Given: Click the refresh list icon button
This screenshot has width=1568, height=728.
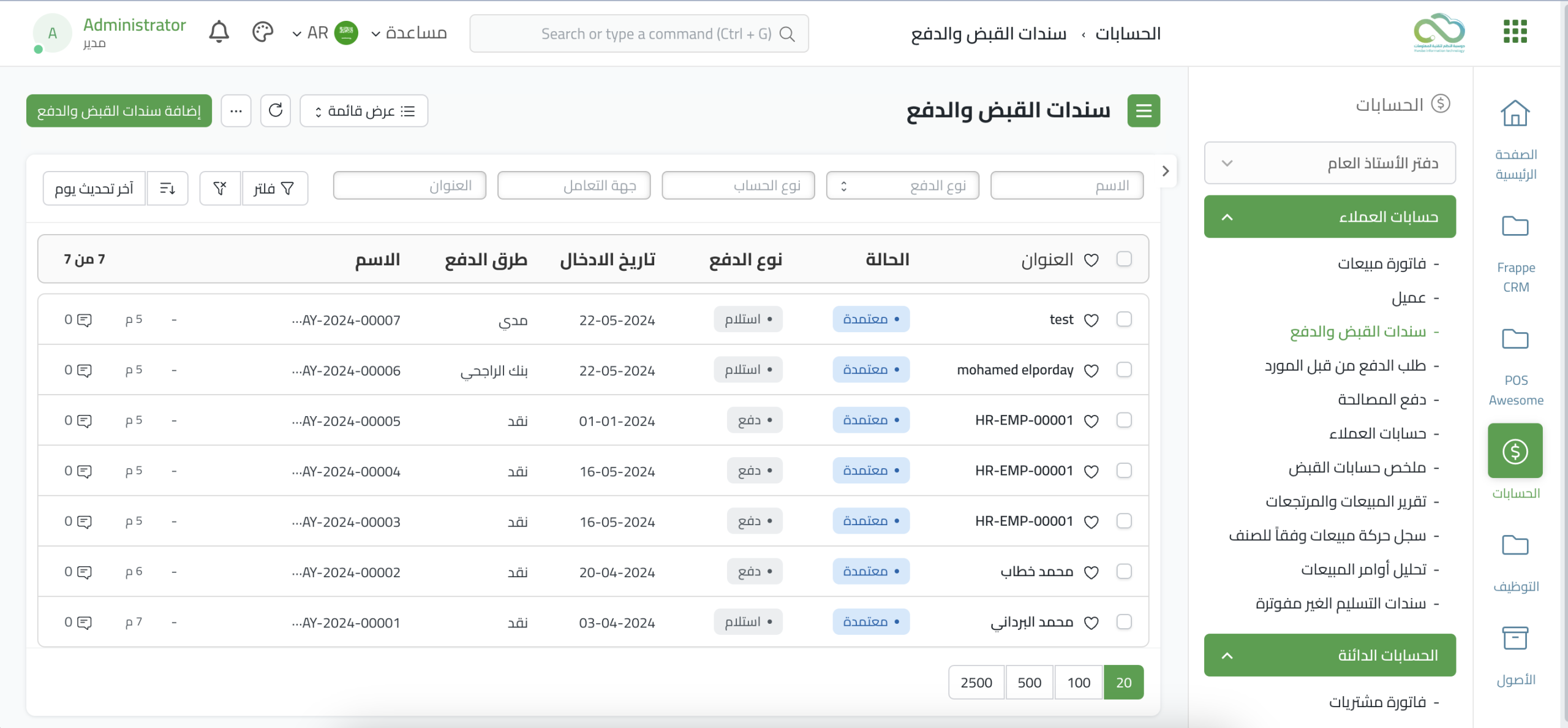Looking at the screenshot, I should point(276,110).
